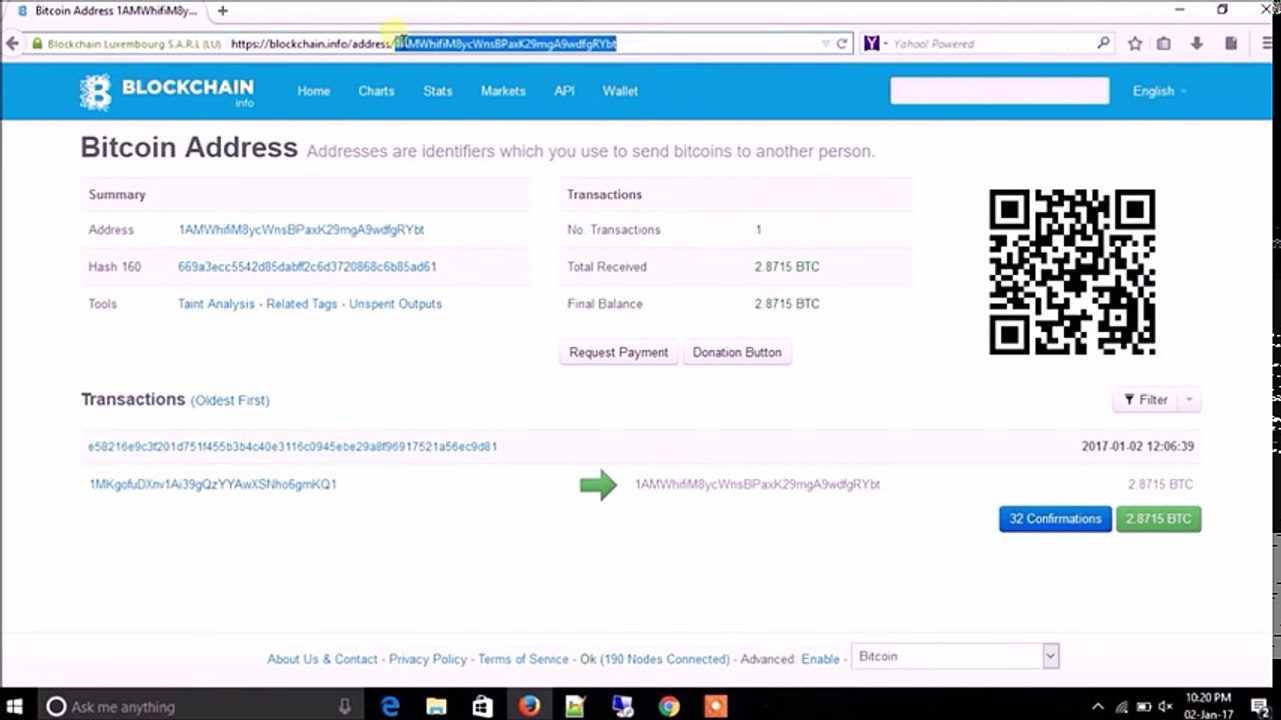Screen dimensions: 1281x720
Task: Open the address link in the Summary table
Action: 301,230
